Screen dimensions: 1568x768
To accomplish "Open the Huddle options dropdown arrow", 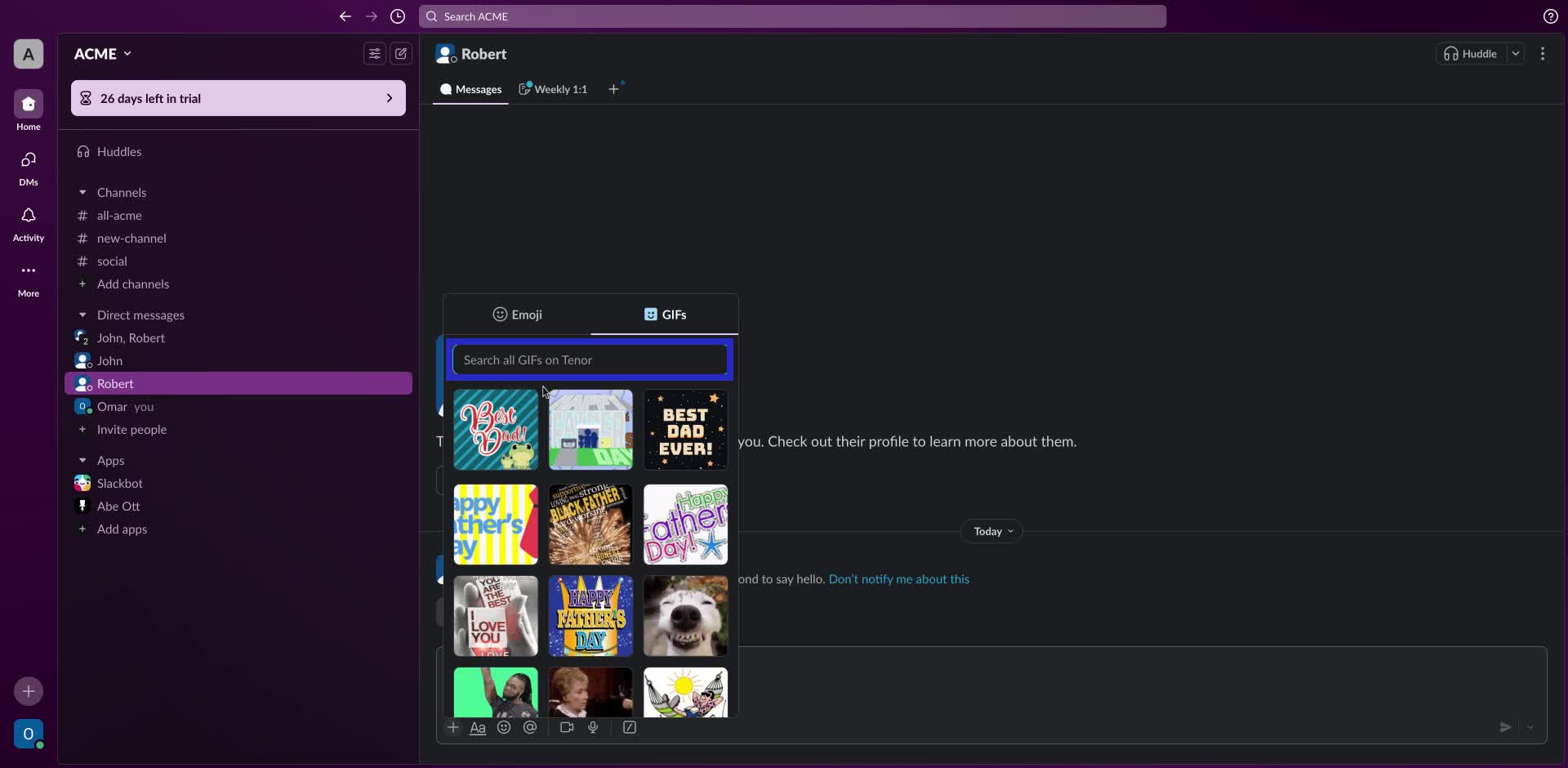I will (1517, 53).
